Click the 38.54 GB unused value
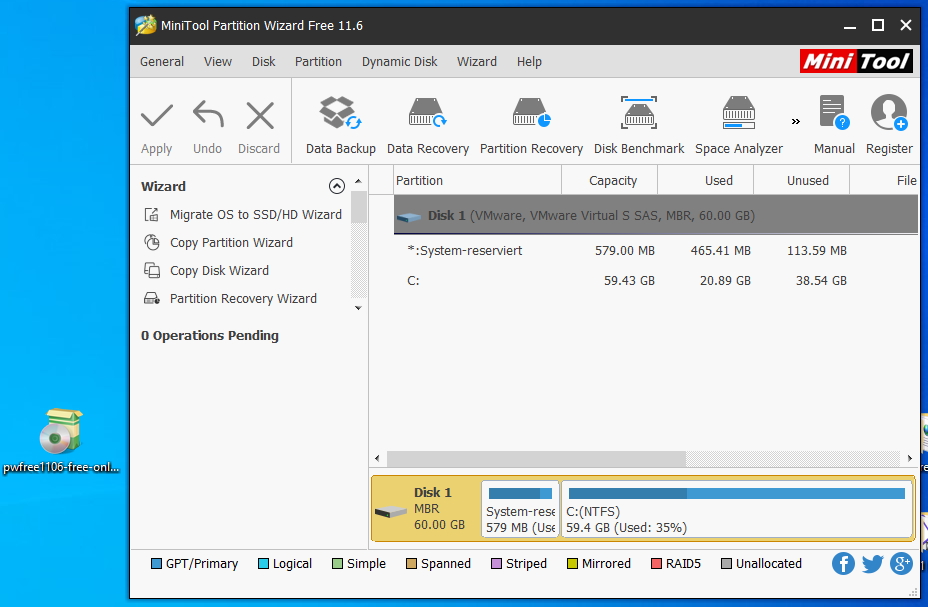This screenshot has height=607, width=928. pos(821,280)
